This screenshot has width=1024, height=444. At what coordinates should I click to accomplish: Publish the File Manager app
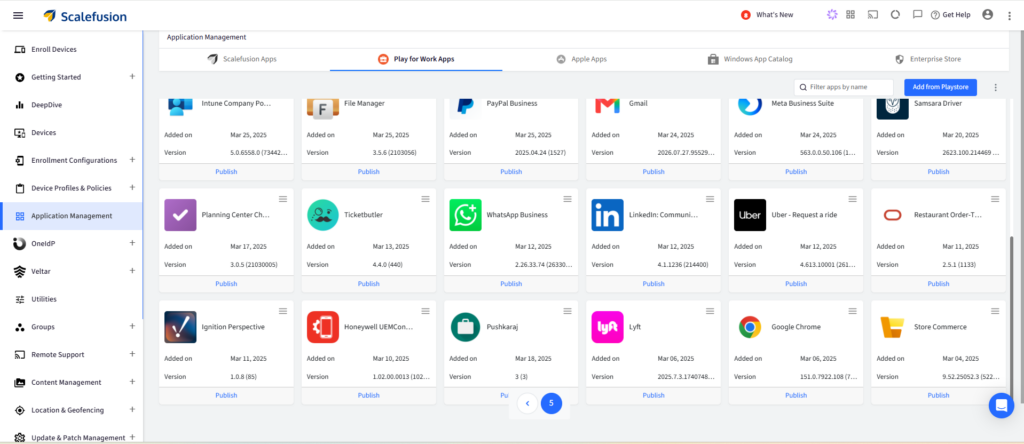coord(368,172)
